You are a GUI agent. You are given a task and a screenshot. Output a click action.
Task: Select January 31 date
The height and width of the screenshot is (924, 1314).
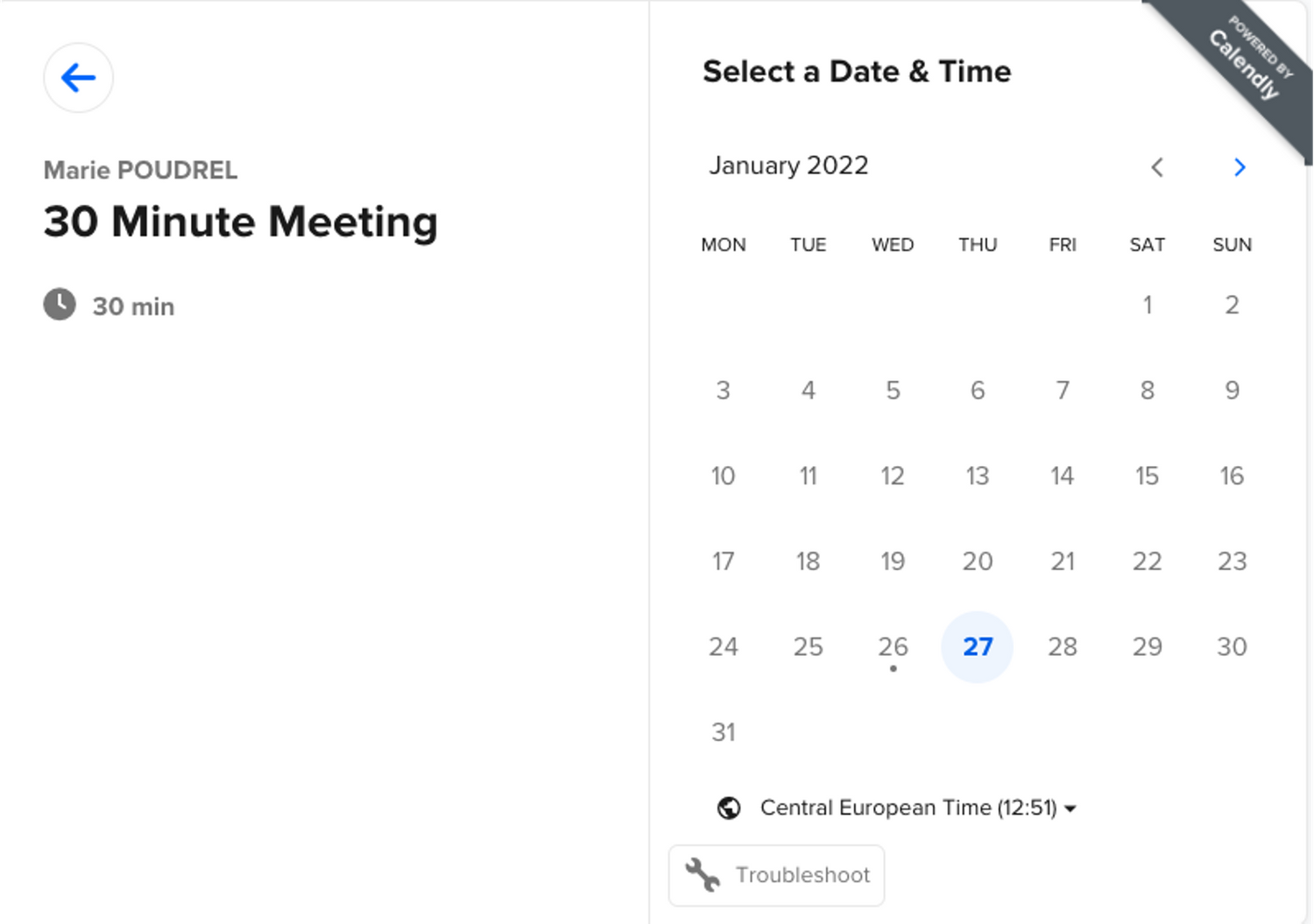click(724, 732)
